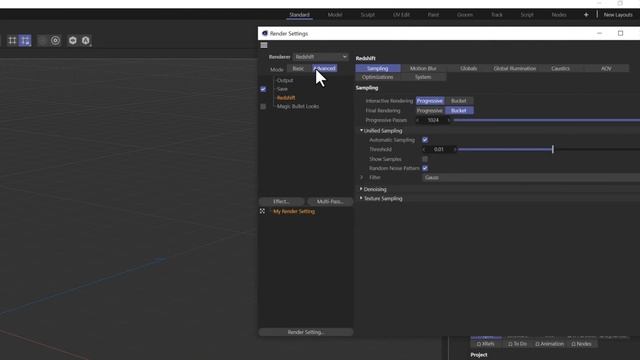Screen dimensions: 640x360
Task: Click the Render Setting... button
Action: 306,332
